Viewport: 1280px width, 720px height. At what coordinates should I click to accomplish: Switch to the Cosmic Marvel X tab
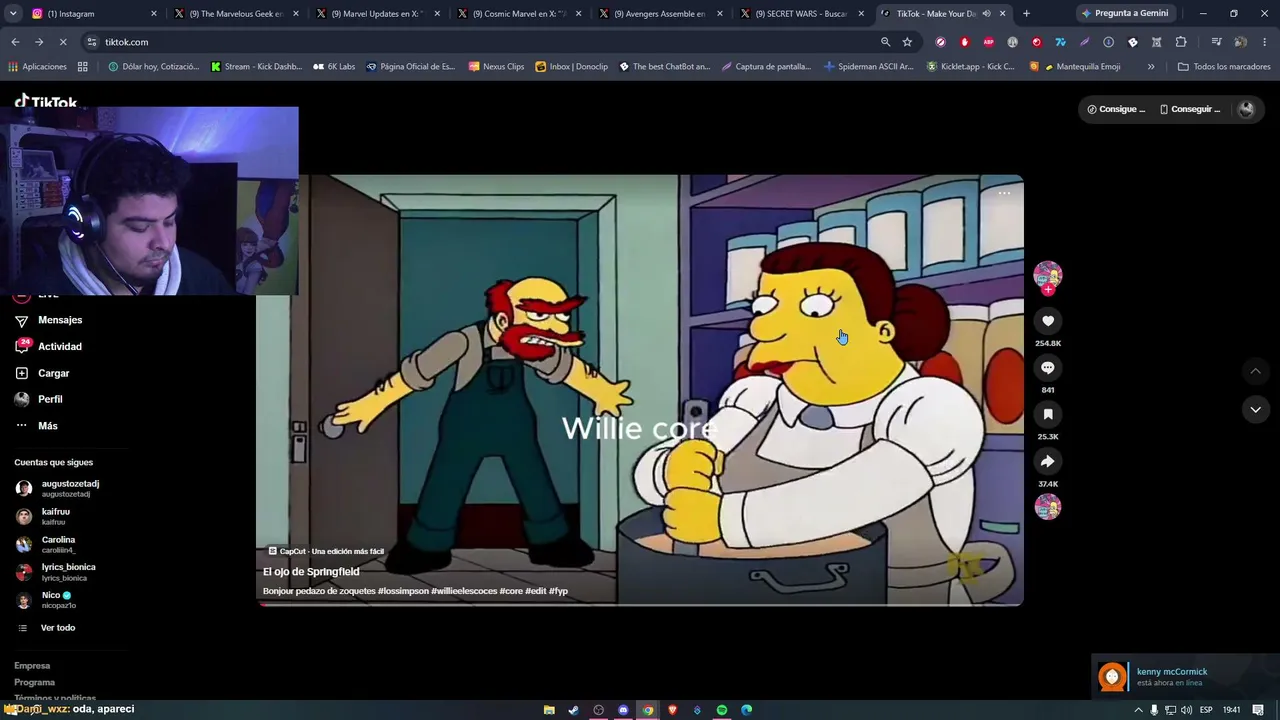pos(520,14)
